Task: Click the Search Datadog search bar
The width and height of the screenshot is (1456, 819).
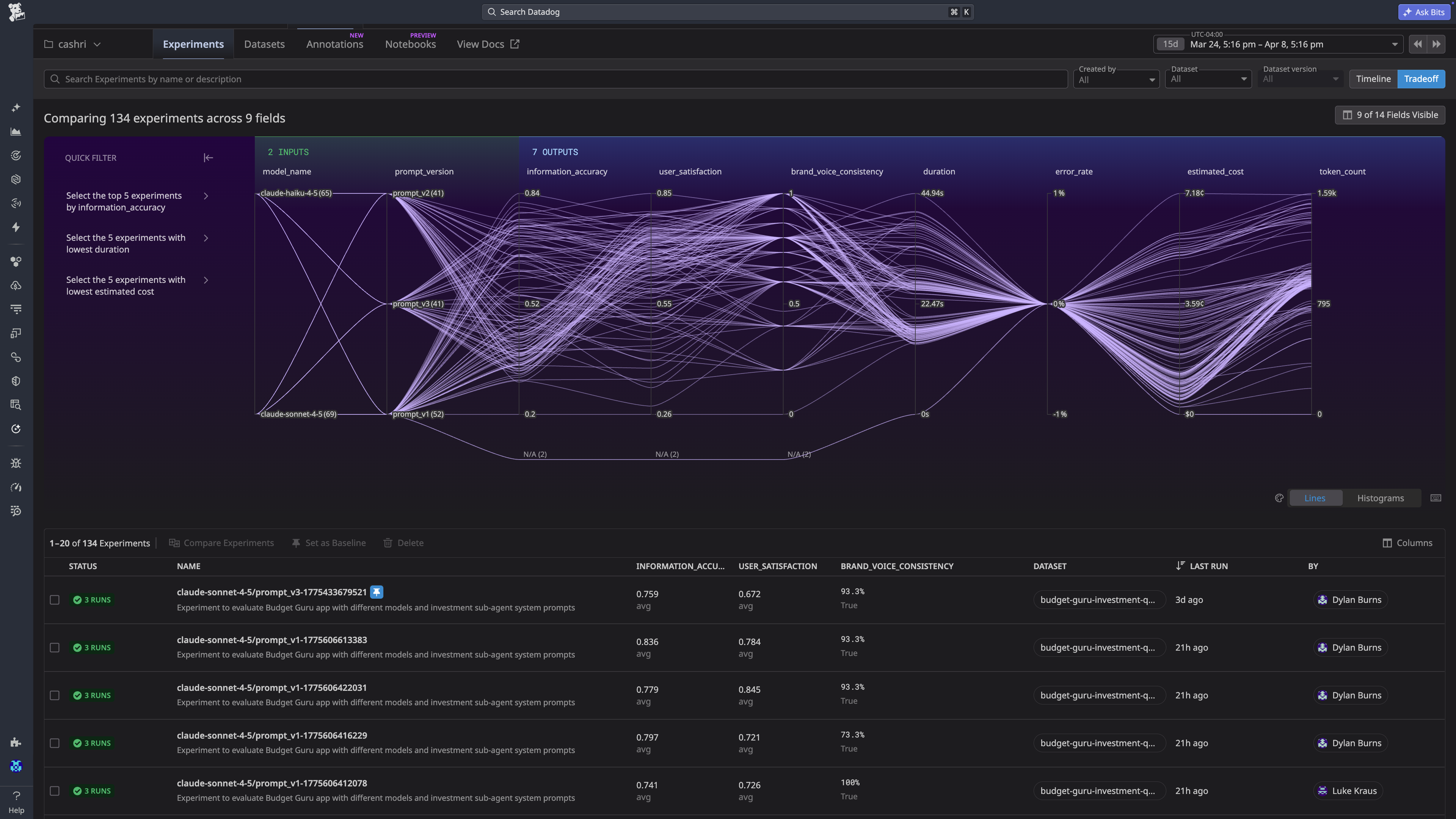Action: coord(728,11)
